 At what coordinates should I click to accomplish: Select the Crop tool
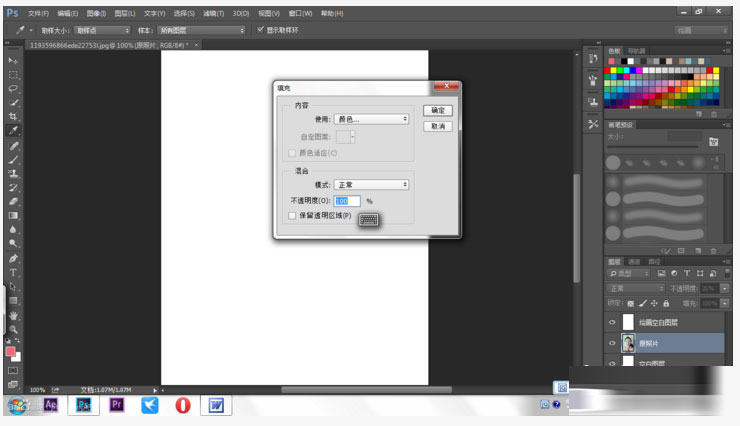click(x=13, y=117)
